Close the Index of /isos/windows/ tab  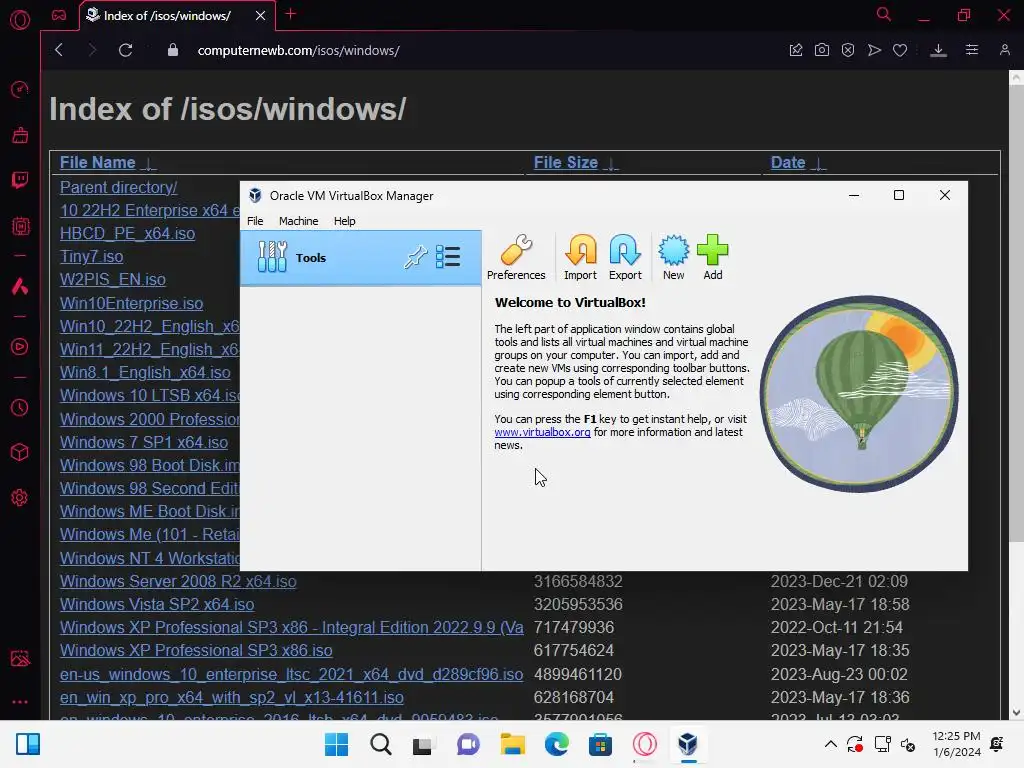click(261, 15)
